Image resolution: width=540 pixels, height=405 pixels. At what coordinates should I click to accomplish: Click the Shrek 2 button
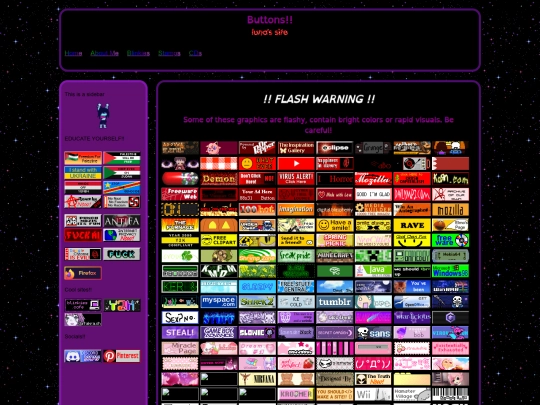click(257, 302)
